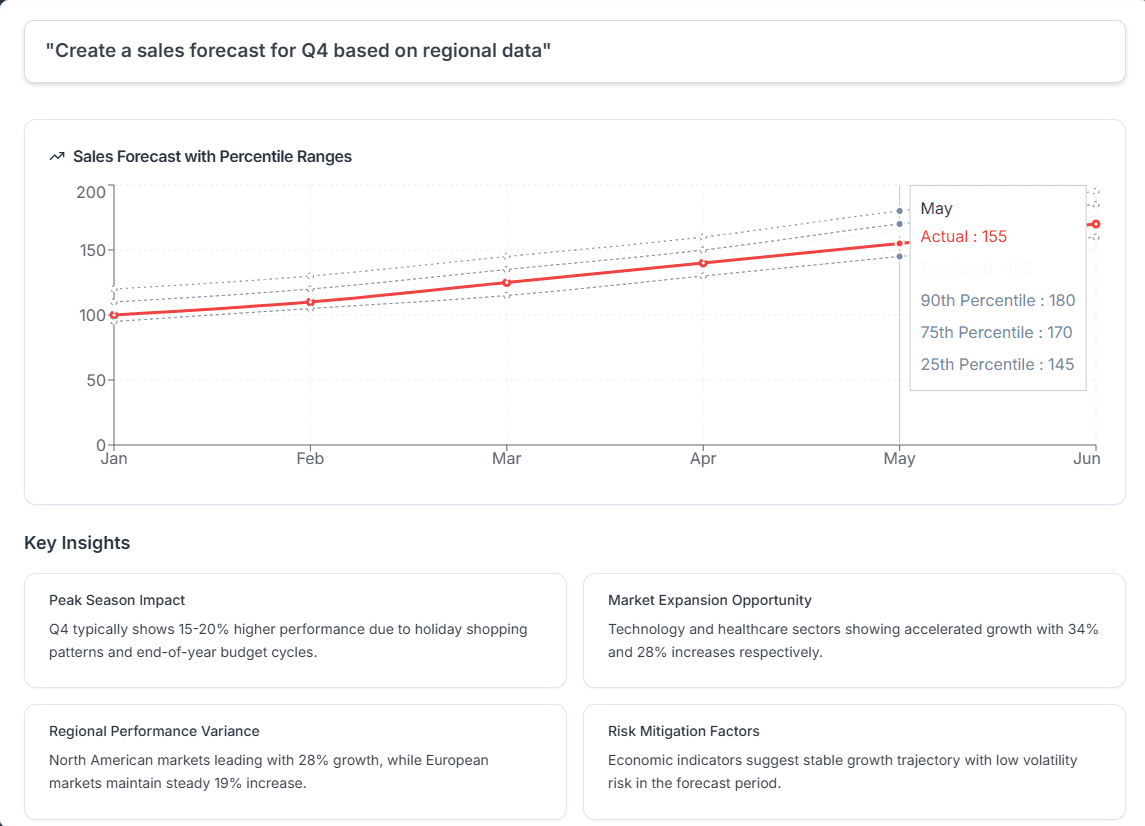The image size is (1145, 826).
Task: Open the Risk Mitigation Factors card
Action: (x=853, y=761)
